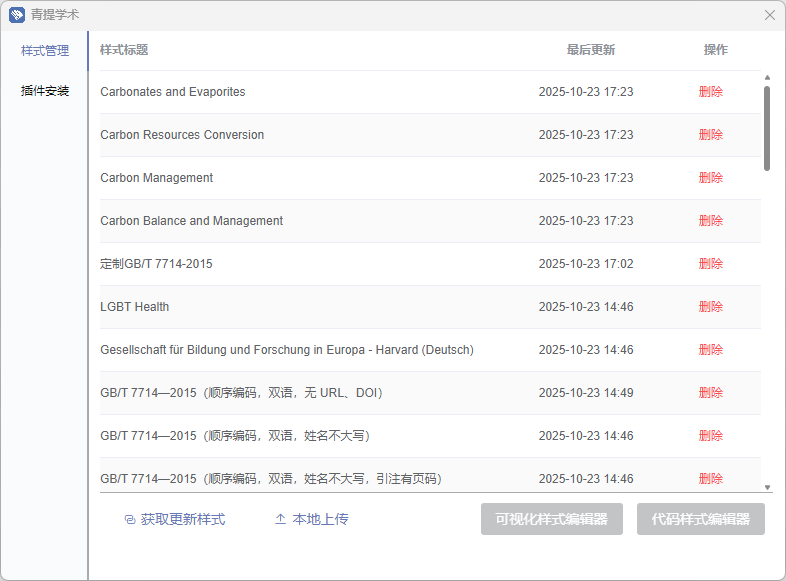The height and width of the screenshot is (581, 786).
Task: Delete the Carbon Resources Conversion style
Action: (x=710, y=135)
